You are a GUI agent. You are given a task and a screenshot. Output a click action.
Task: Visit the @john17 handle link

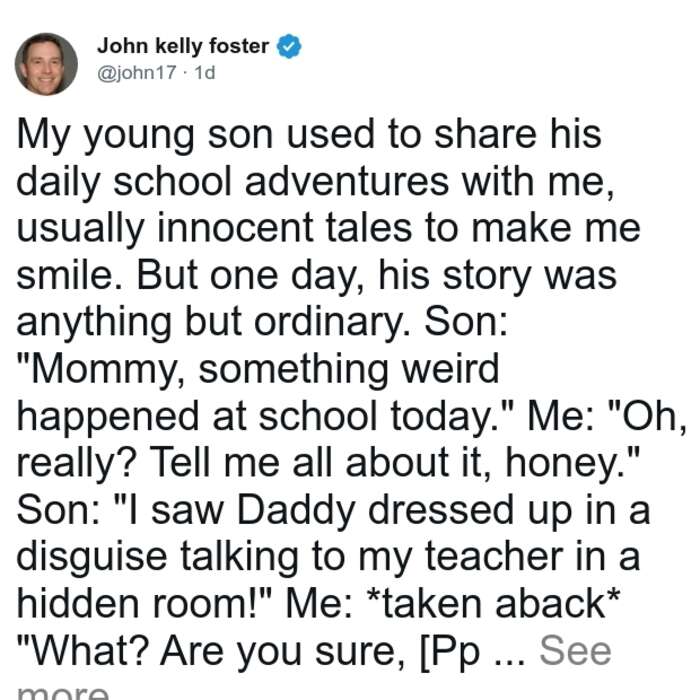(137, 73)
